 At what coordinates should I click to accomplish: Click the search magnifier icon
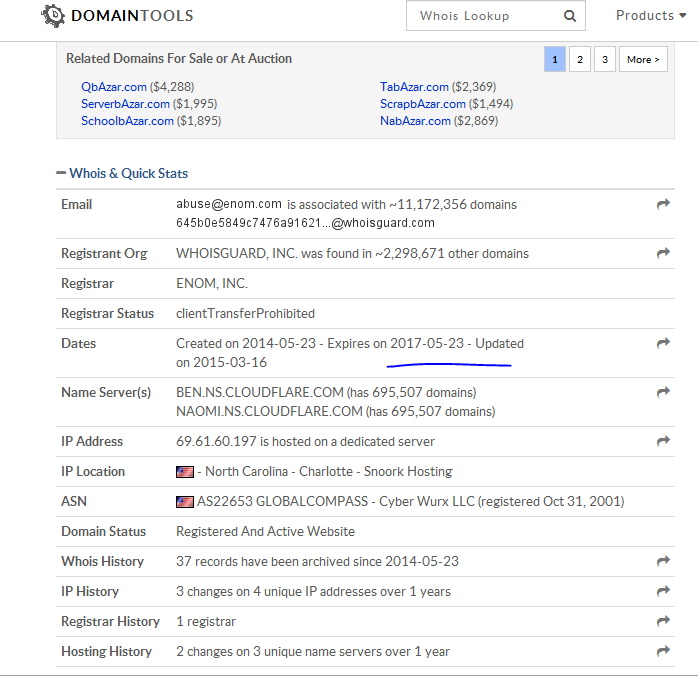(x=570, y=16)
